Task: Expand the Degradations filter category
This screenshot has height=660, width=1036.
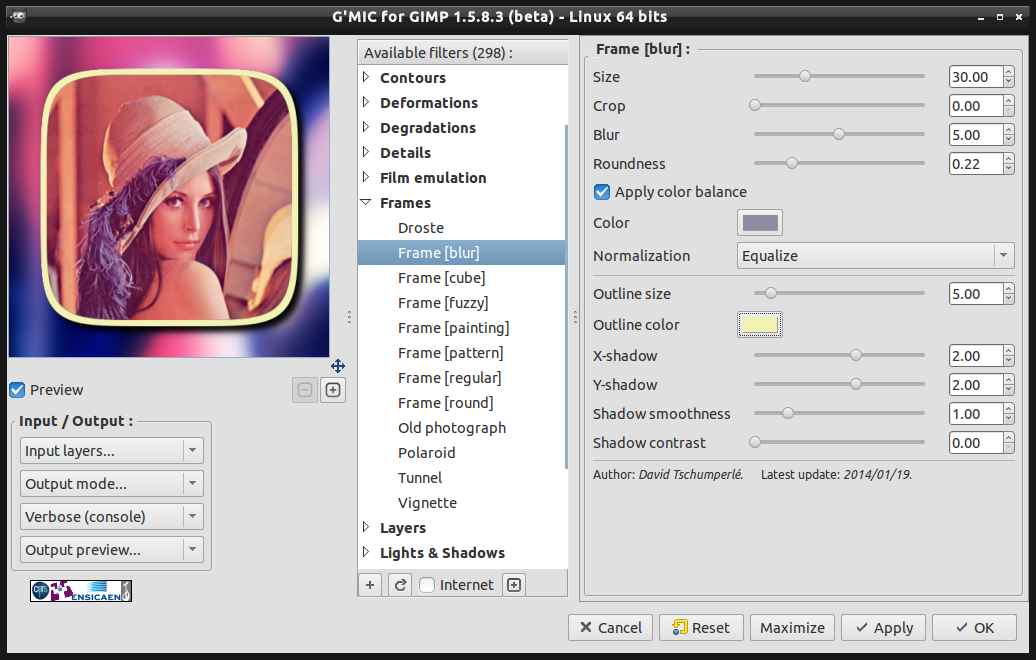Action: [x=366, y=128]
